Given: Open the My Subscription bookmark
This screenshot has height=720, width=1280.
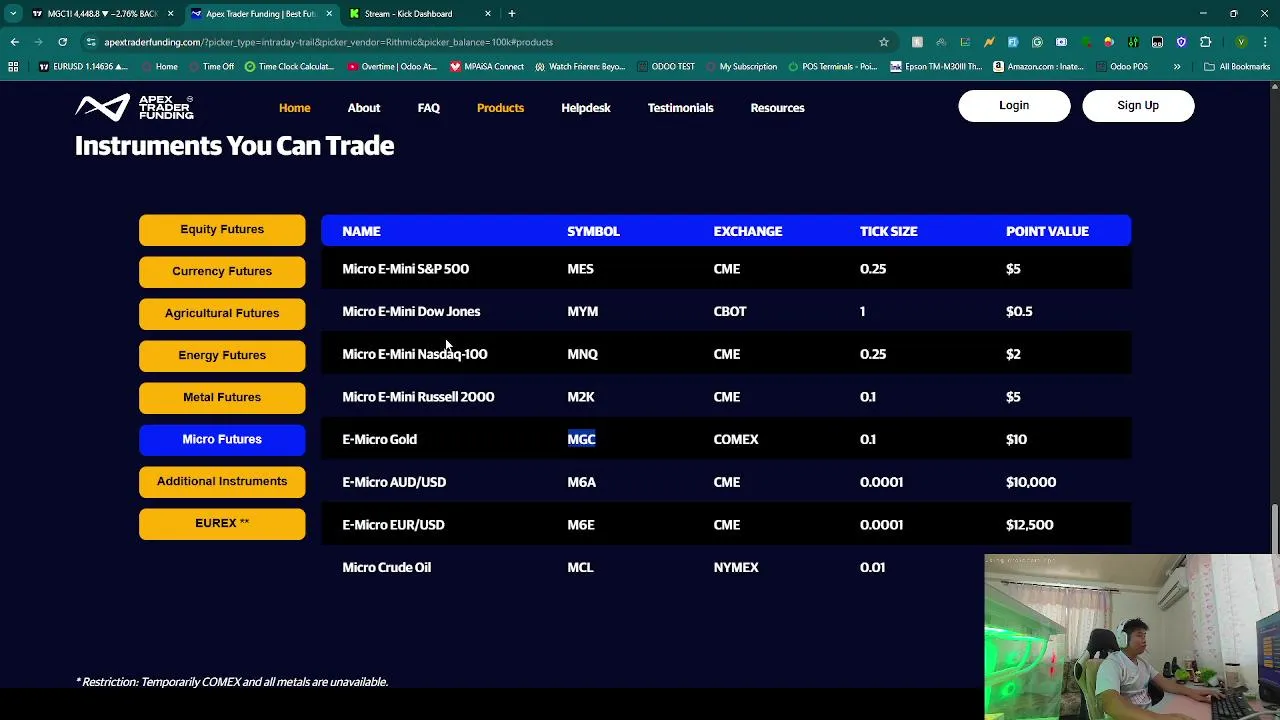Looking at the screenshot, I should tap(741, 67).
